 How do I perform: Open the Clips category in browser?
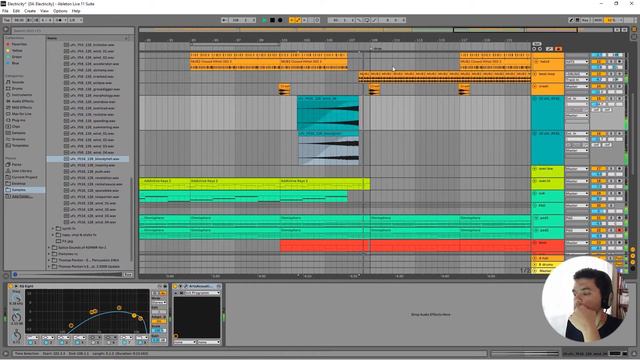click(x=16, y=127)
